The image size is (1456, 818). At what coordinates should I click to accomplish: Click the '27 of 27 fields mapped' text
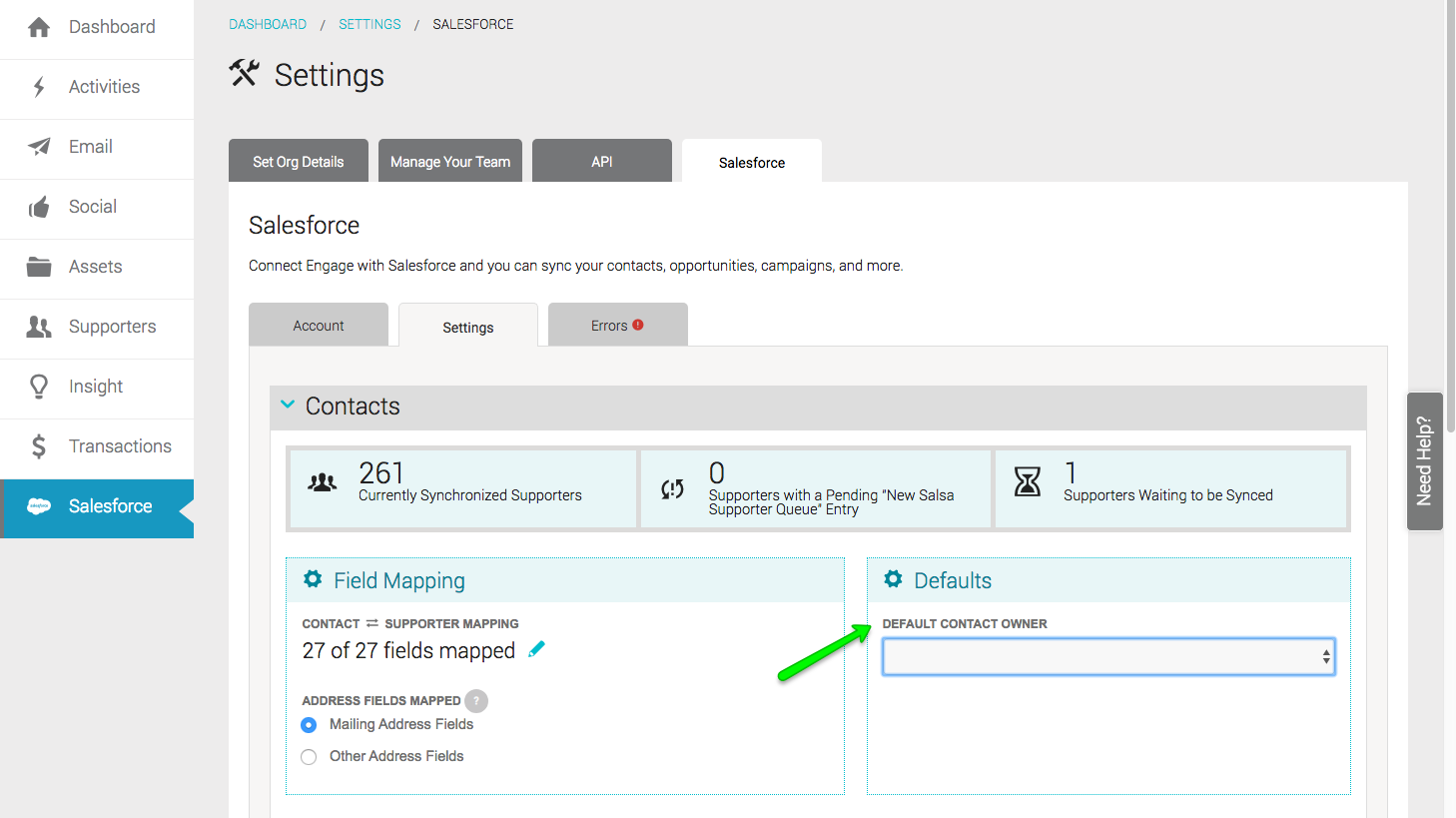click(x=408, y=651)
